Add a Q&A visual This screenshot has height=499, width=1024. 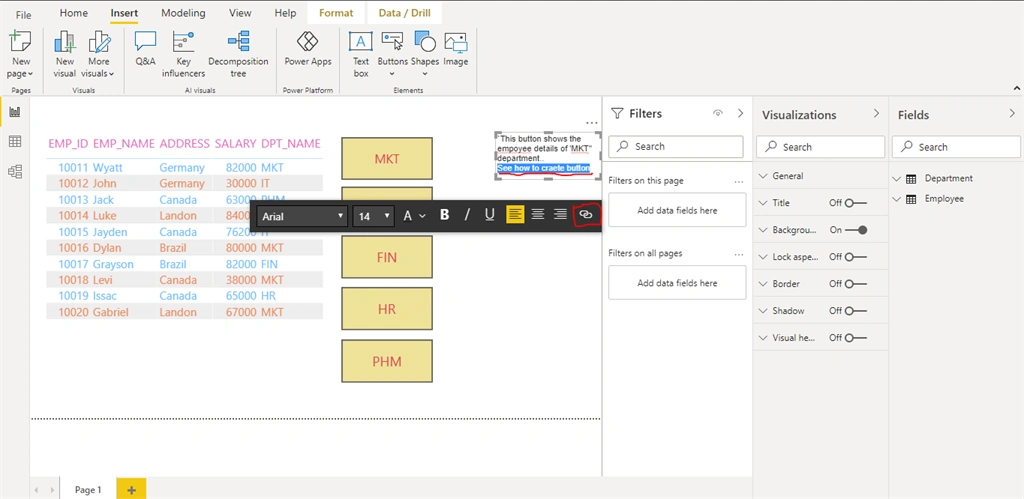145,49
